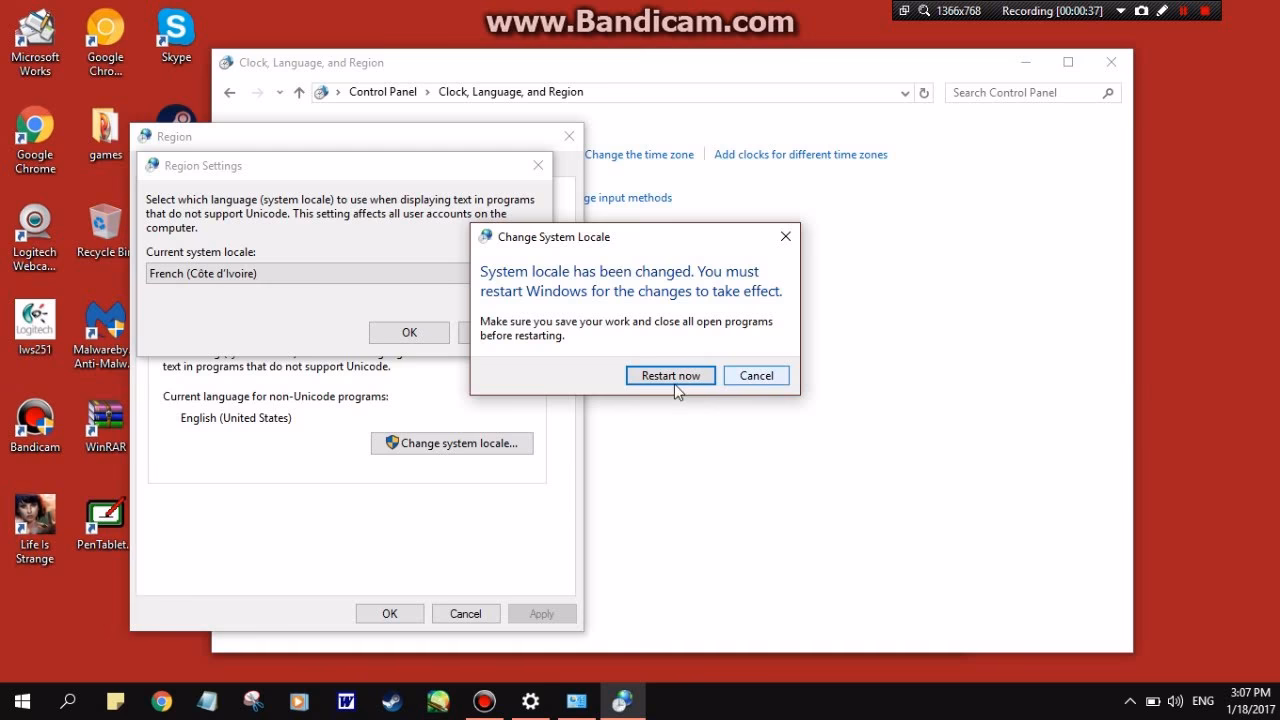Open the Bandicam desktop shortcut

[x=35, y=426]
